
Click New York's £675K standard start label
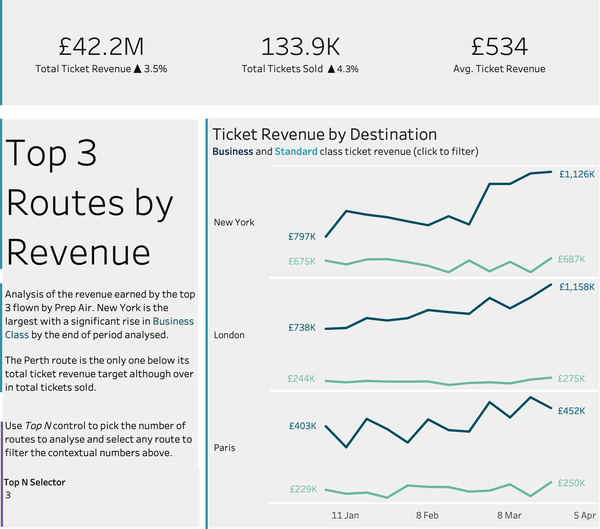(302, 261)
